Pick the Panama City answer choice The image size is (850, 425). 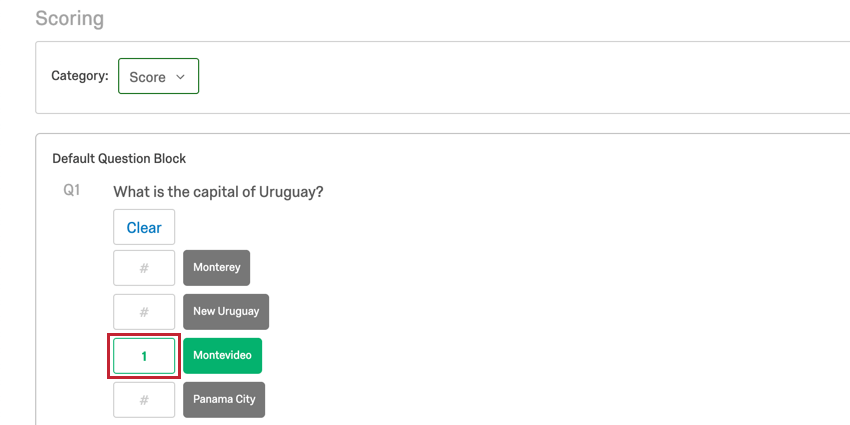coord(224,400)
